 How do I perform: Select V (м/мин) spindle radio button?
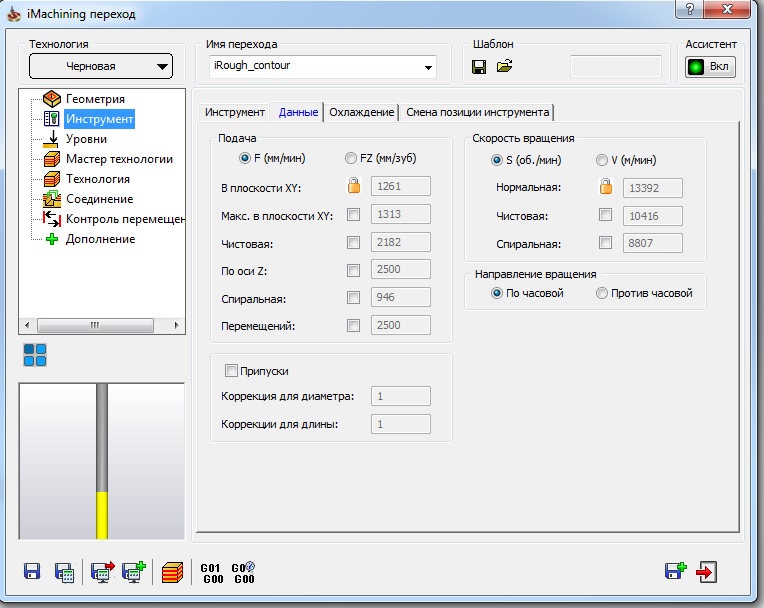602,160
